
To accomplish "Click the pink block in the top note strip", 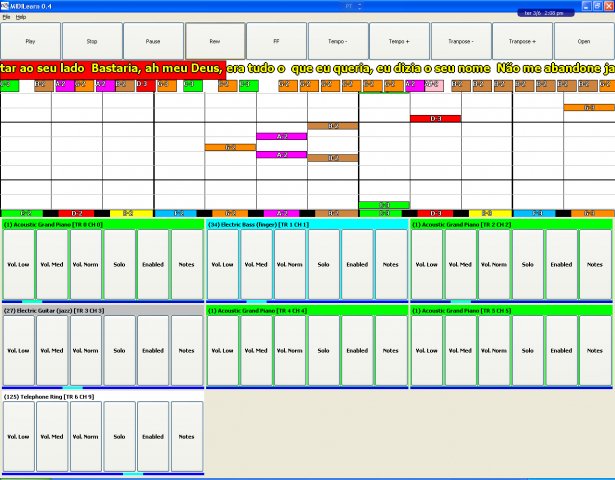I will click(434, 85).
